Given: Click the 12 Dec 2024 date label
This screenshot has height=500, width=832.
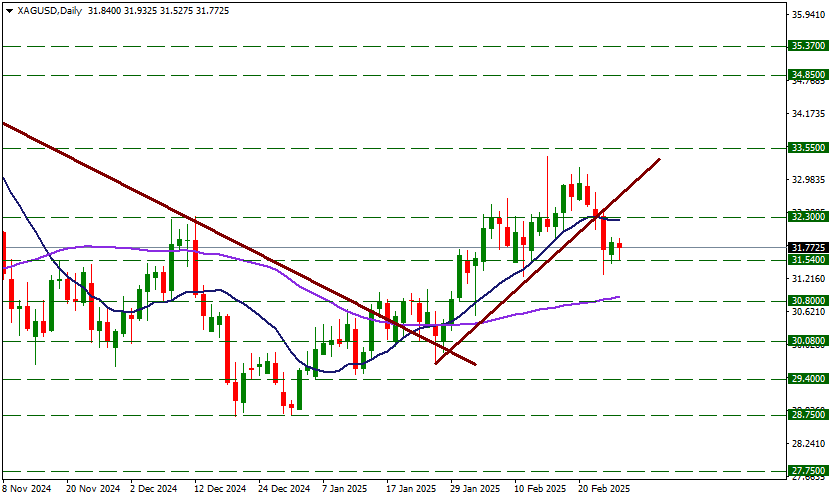Looking at the screenshot, I should pyautogui.click(x=220, y=488).
